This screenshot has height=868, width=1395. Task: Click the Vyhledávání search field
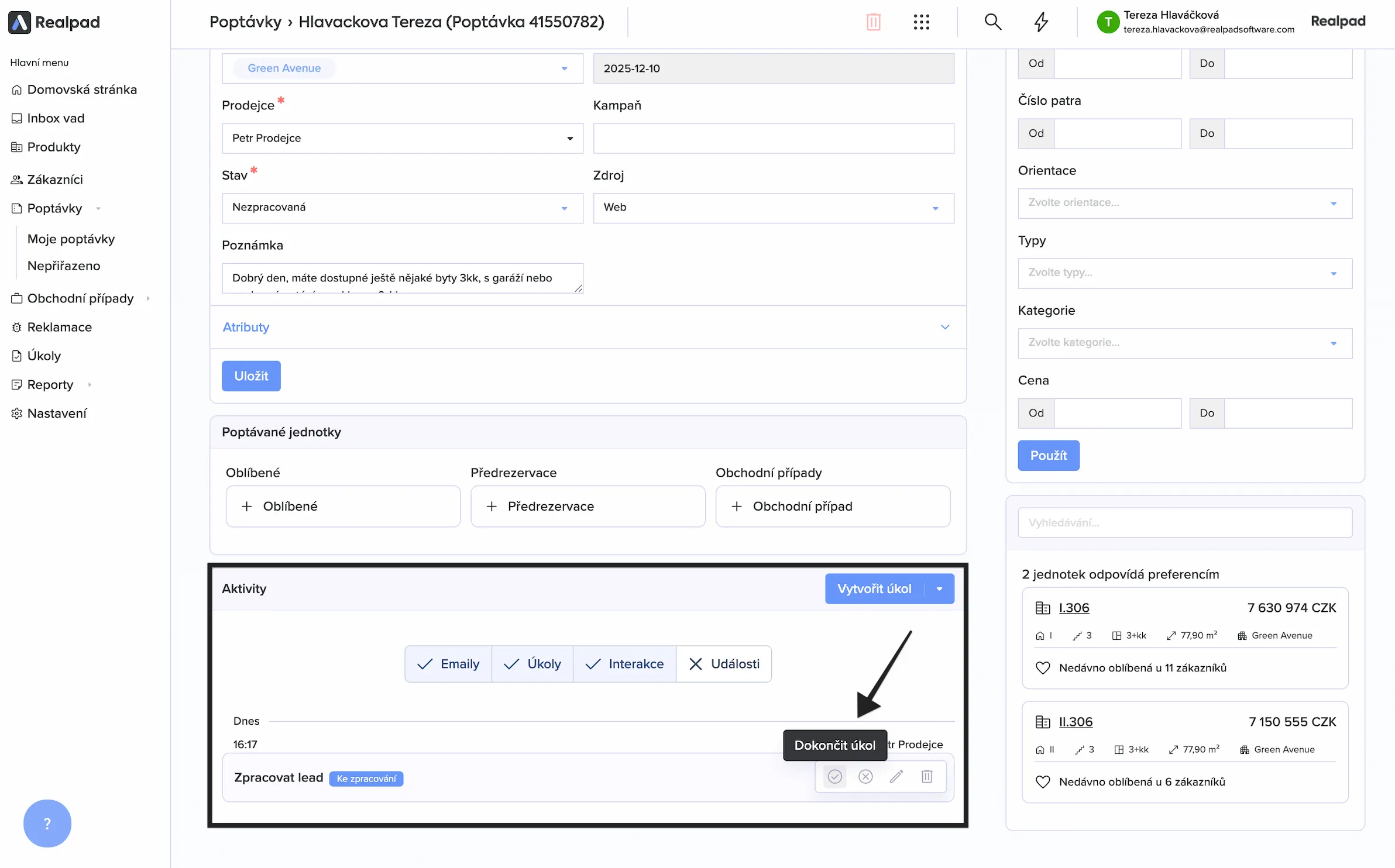click(1184, 522)
